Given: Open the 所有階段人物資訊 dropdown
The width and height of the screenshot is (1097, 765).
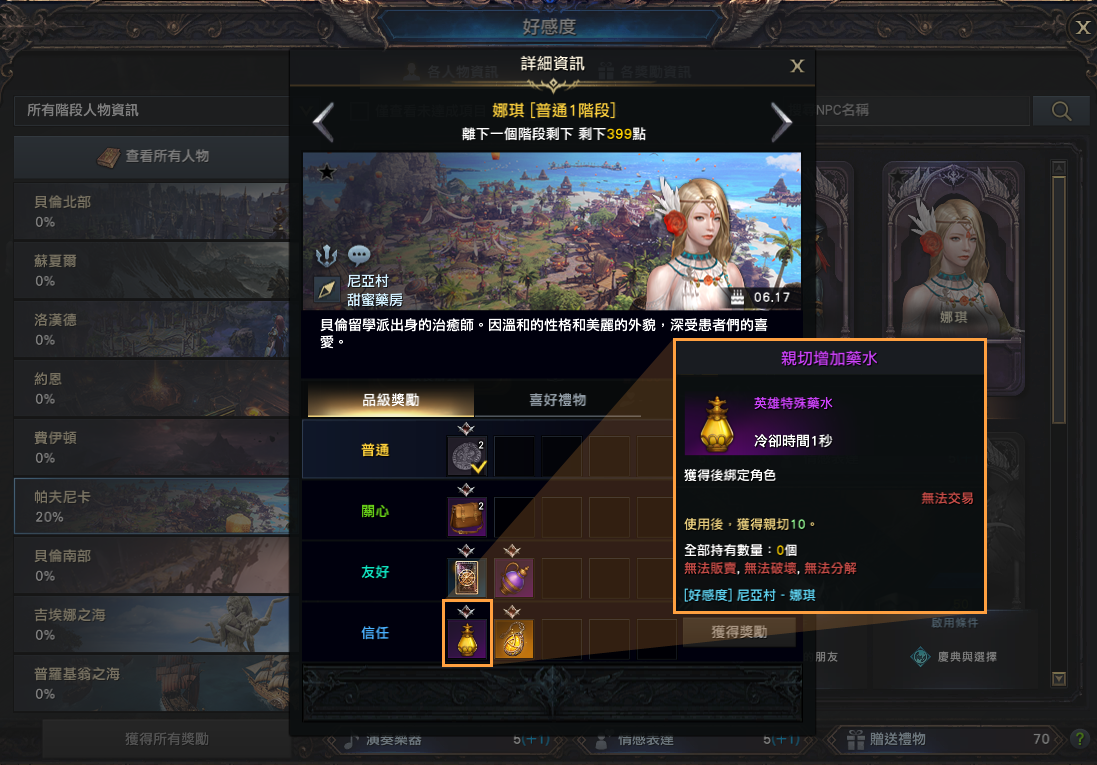Looking at the screenshot, I should [x=151, y=111].
